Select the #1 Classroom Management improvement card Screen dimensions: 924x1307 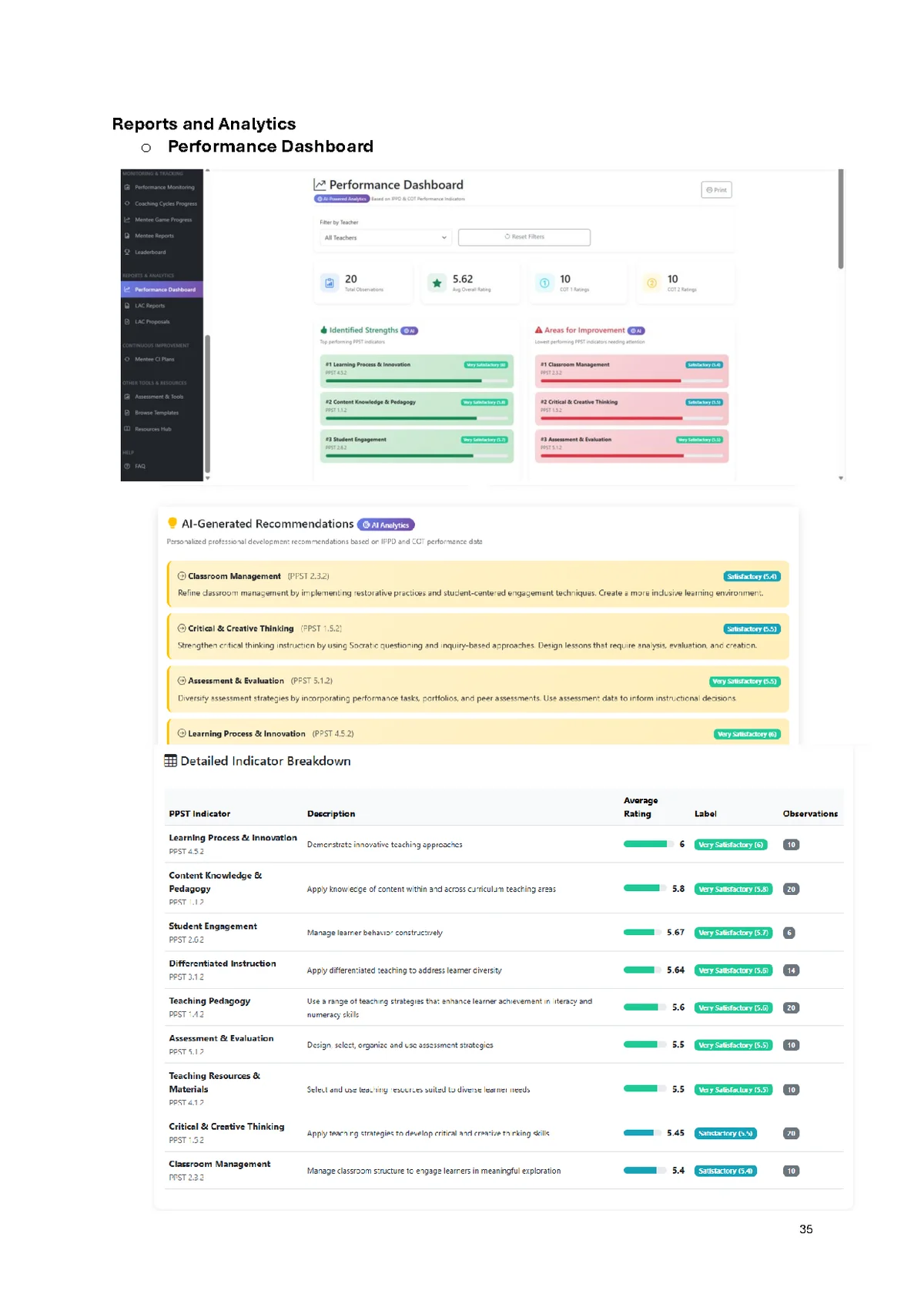point(631,371)
